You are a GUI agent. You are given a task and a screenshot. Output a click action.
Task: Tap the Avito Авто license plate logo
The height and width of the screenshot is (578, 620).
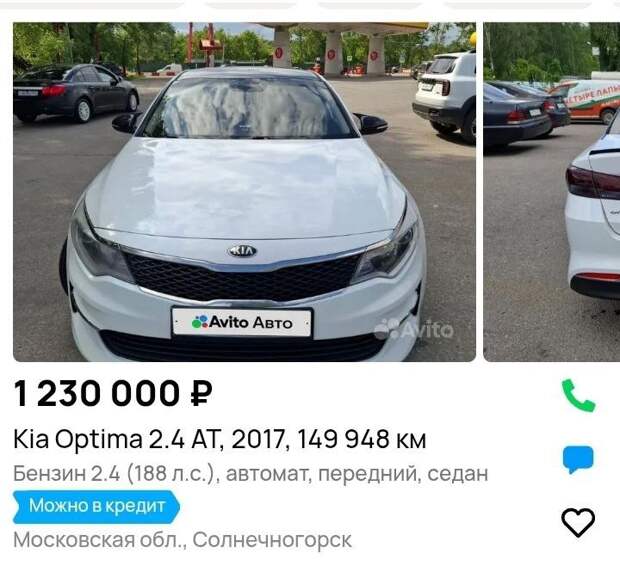coord(242,323)
